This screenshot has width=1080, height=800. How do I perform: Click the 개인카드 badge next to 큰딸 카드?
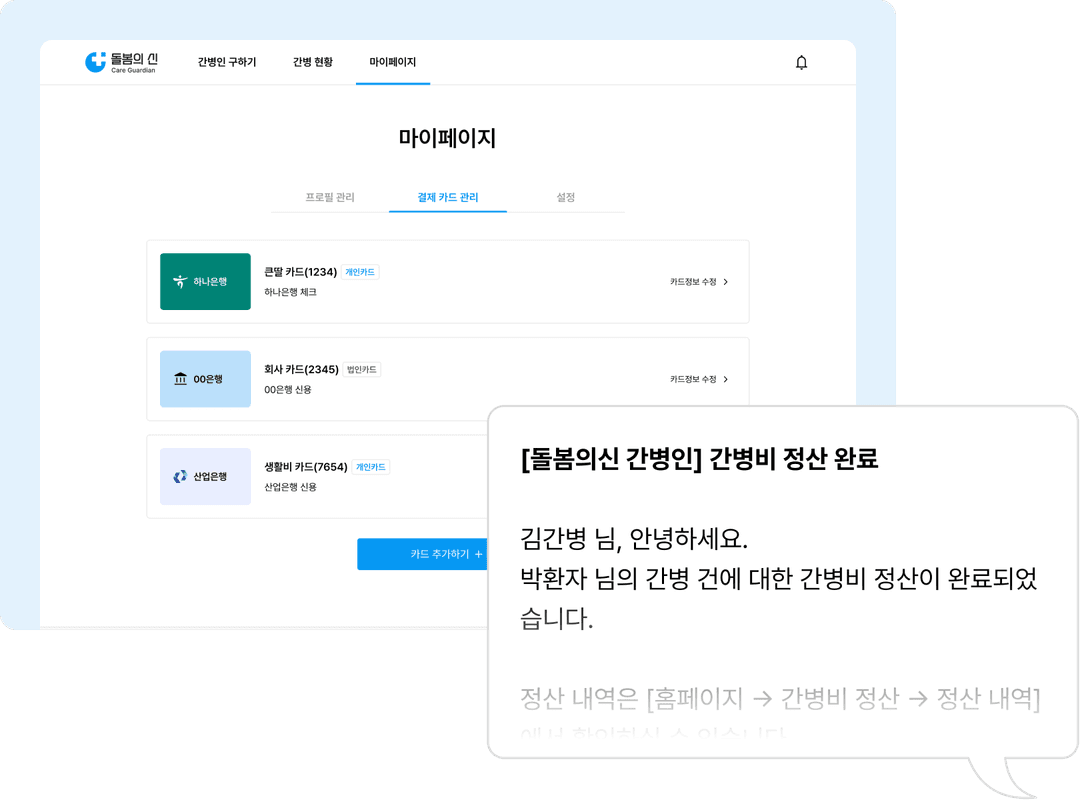tap(360, 272)
